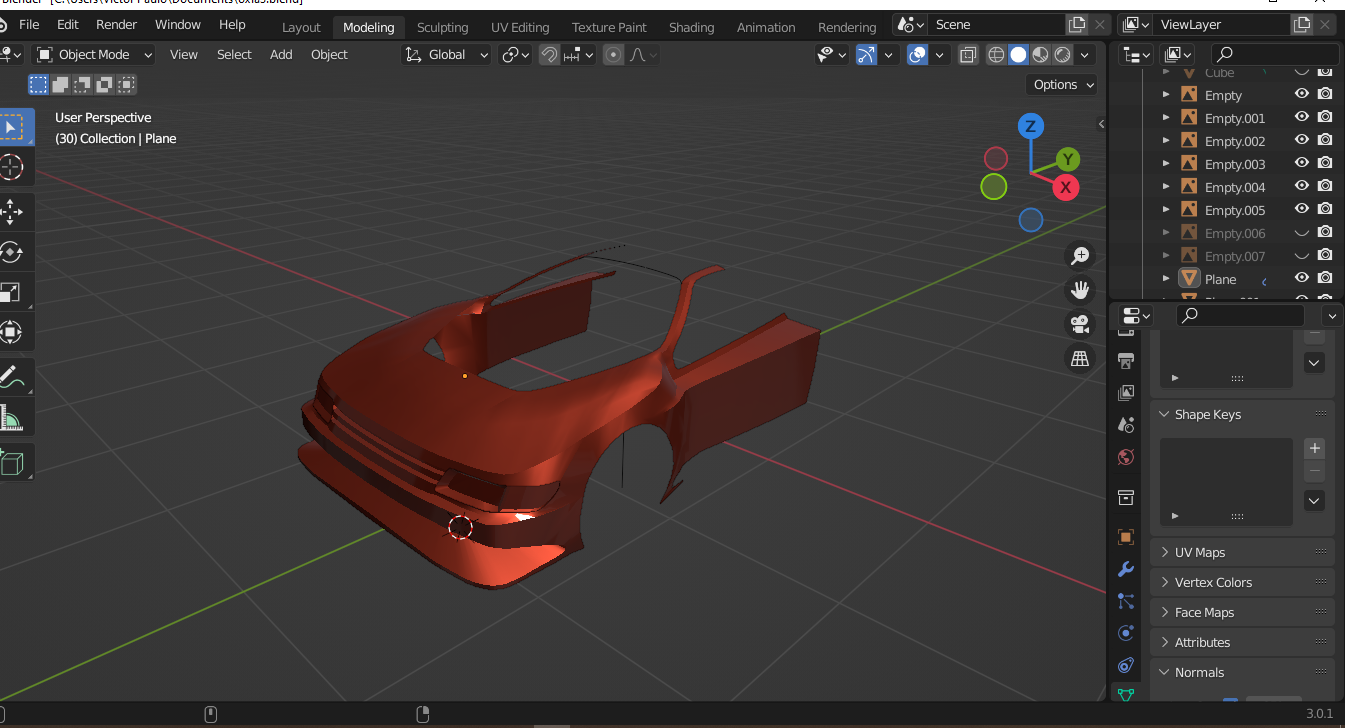
Task: Toggle show overlays button
Action: click(x=917, y=55)
